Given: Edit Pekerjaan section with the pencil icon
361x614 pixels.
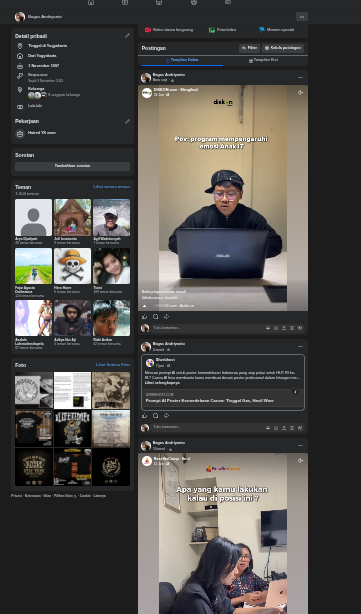Looking at the screenshot, I should 127,121.
